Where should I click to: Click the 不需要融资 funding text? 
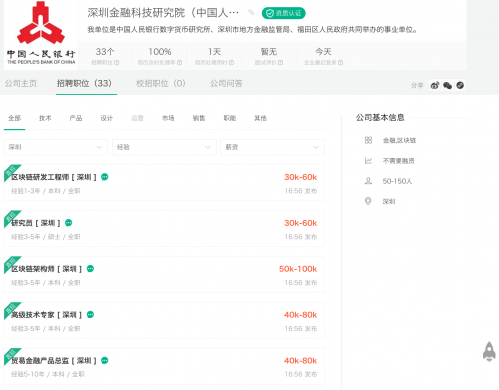(x=398, y=161)
